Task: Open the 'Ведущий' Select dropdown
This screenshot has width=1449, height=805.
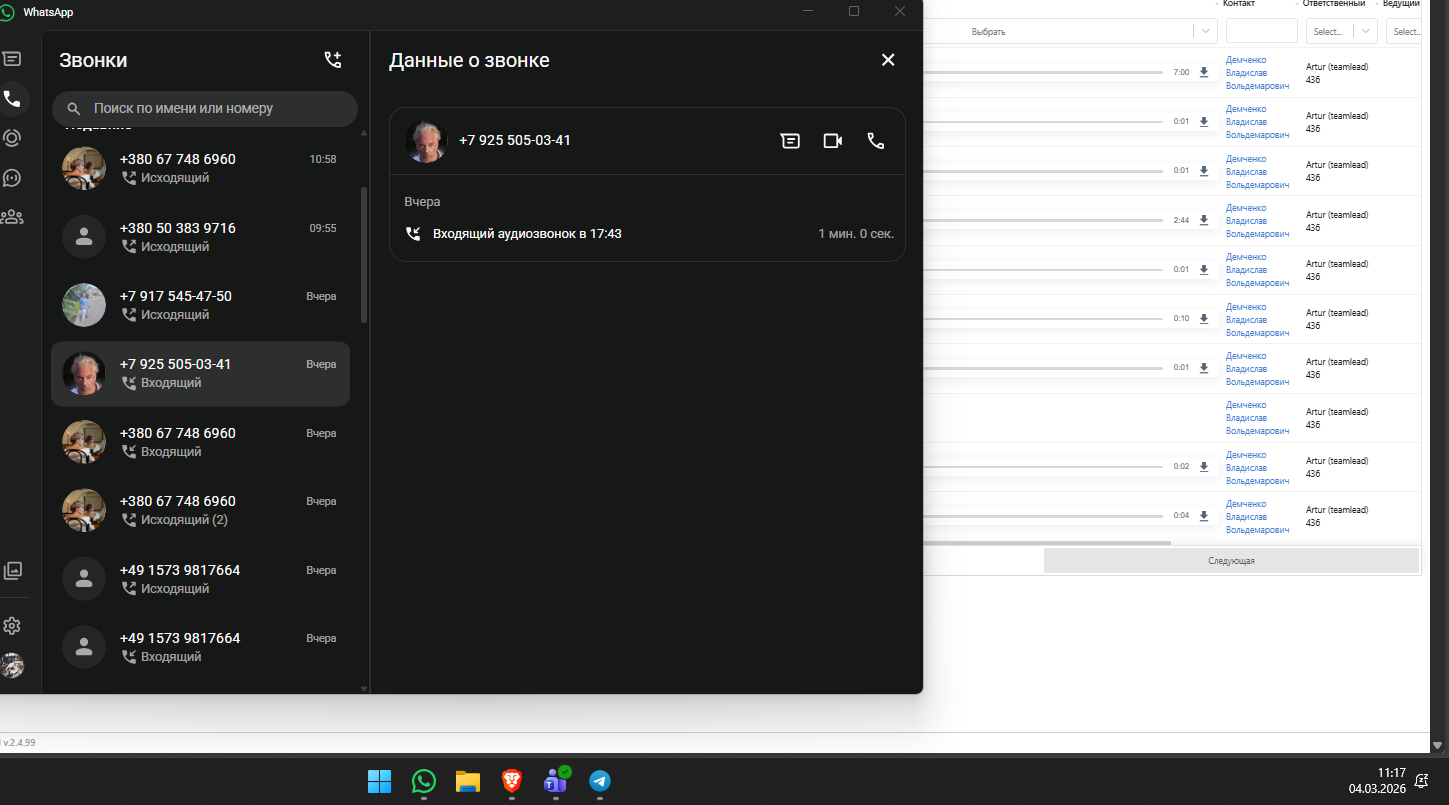Action: 1406,31
